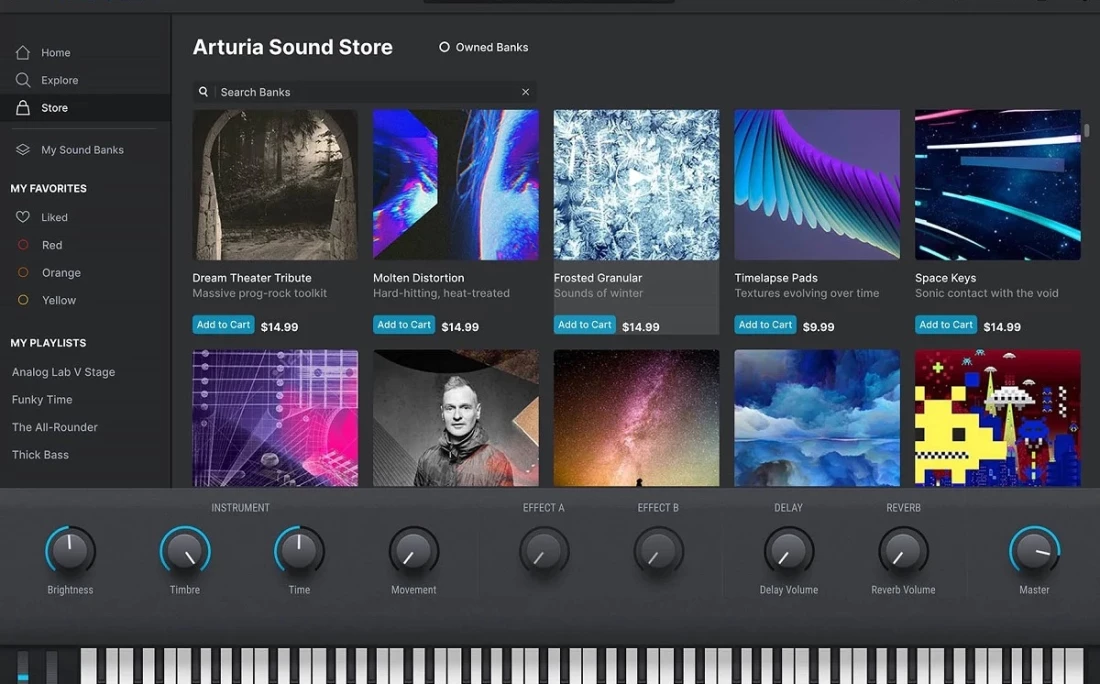Select the Store bag icon

pyautogui.click(x=23, y=108)
